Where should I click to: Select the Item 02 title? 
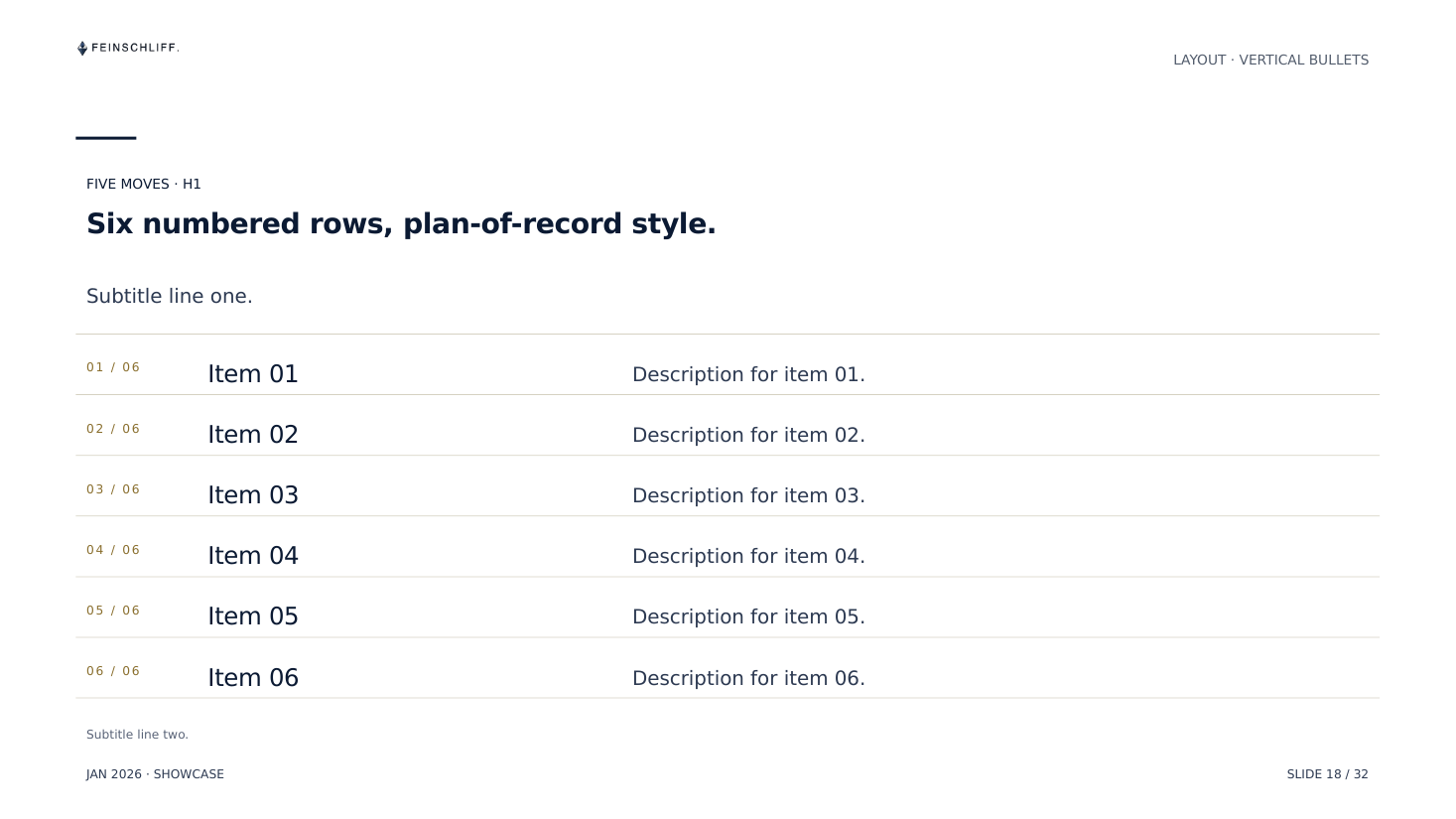tap(253, 435)
